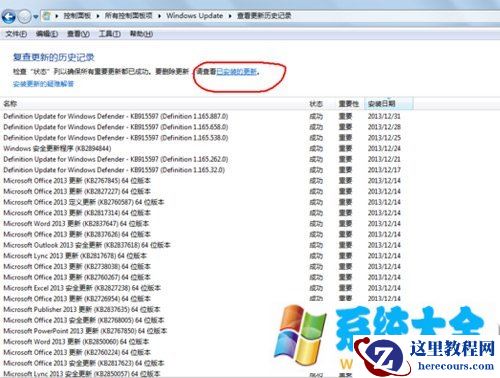Select Microsoft Publisher 2013 更新 row
The height and width of the screenshot is (378, 500).
[82, 309]
